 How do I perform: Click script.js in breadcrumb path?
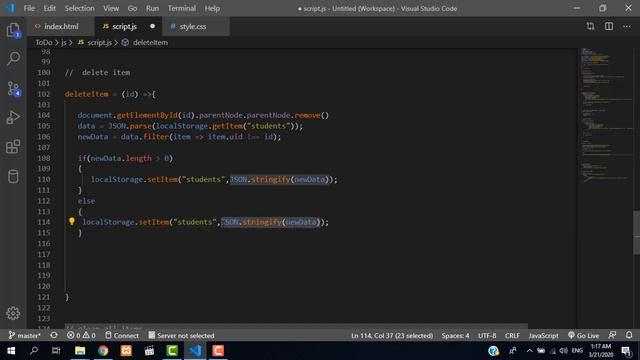(x=99, y=42)
